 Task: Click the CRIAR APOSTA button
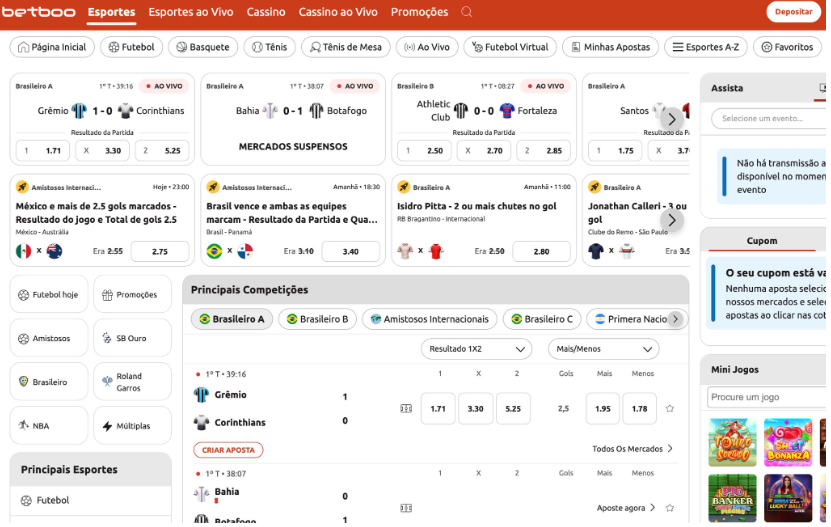coord(228,450)
